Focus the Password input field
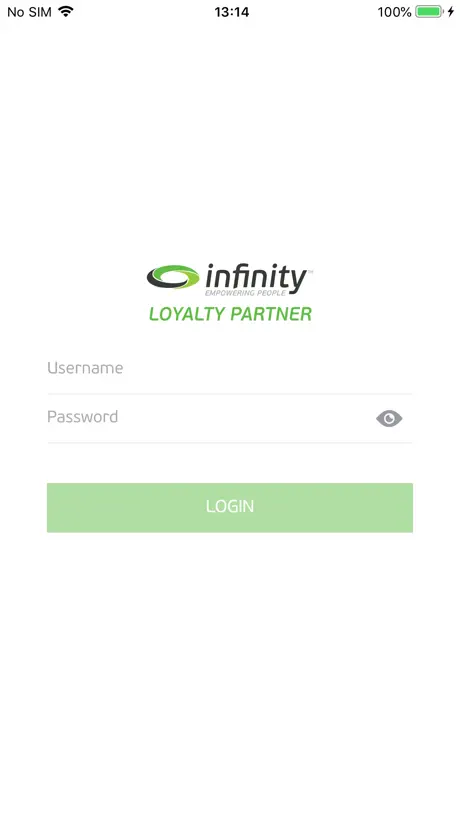Image resolution: width=460 pixels, height=818 pixels. click(209, 417)
